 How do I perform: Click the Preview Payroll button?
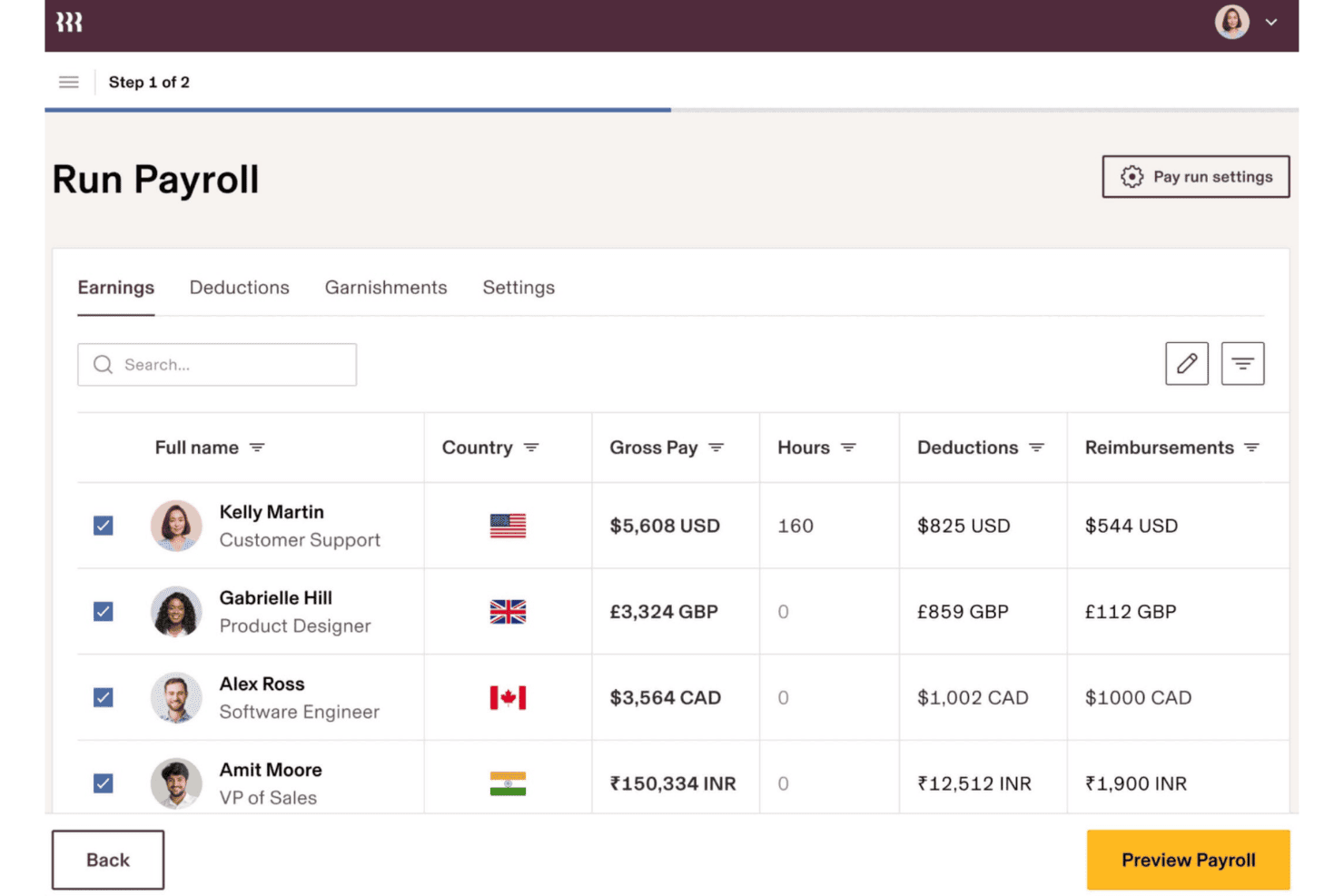point(1188,860)
